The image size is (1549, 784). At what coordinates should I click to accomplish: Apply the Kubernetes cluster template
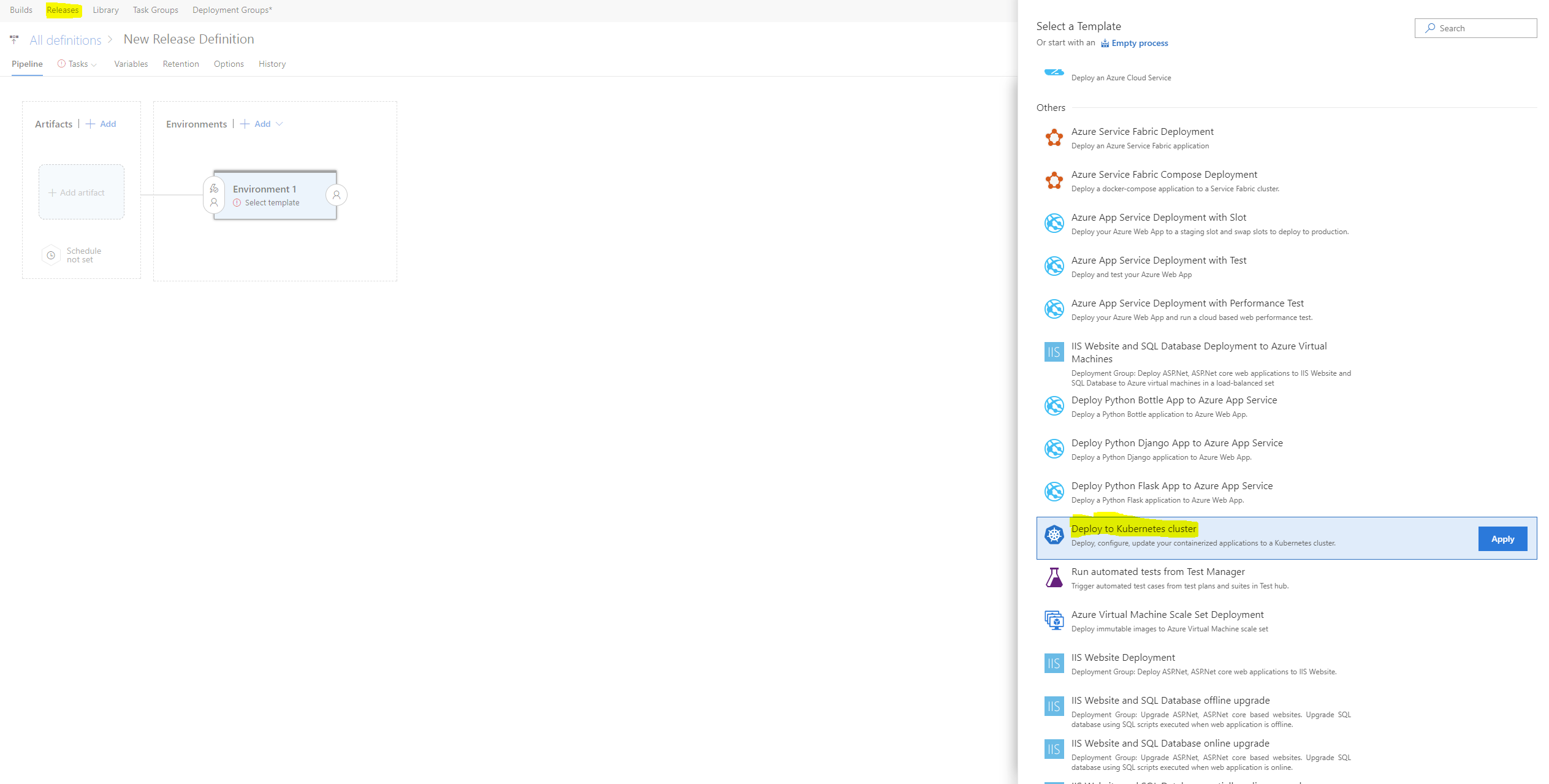1502,539
